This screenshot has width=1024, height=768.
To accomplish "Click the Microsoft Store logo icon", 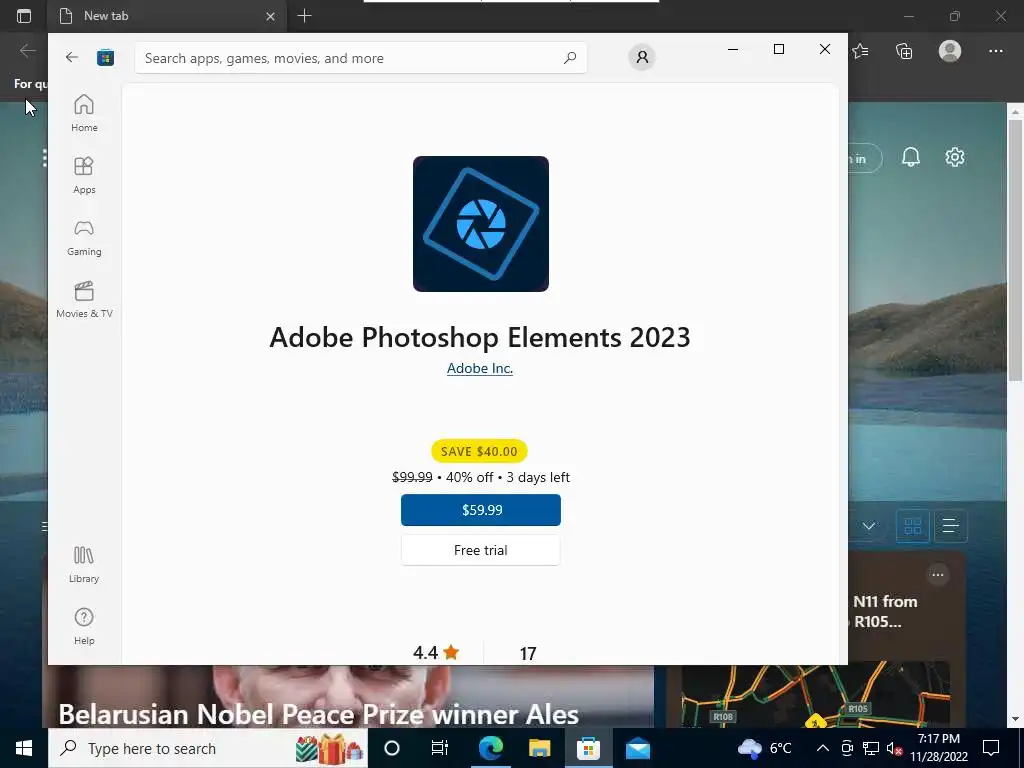I will 105,57.
